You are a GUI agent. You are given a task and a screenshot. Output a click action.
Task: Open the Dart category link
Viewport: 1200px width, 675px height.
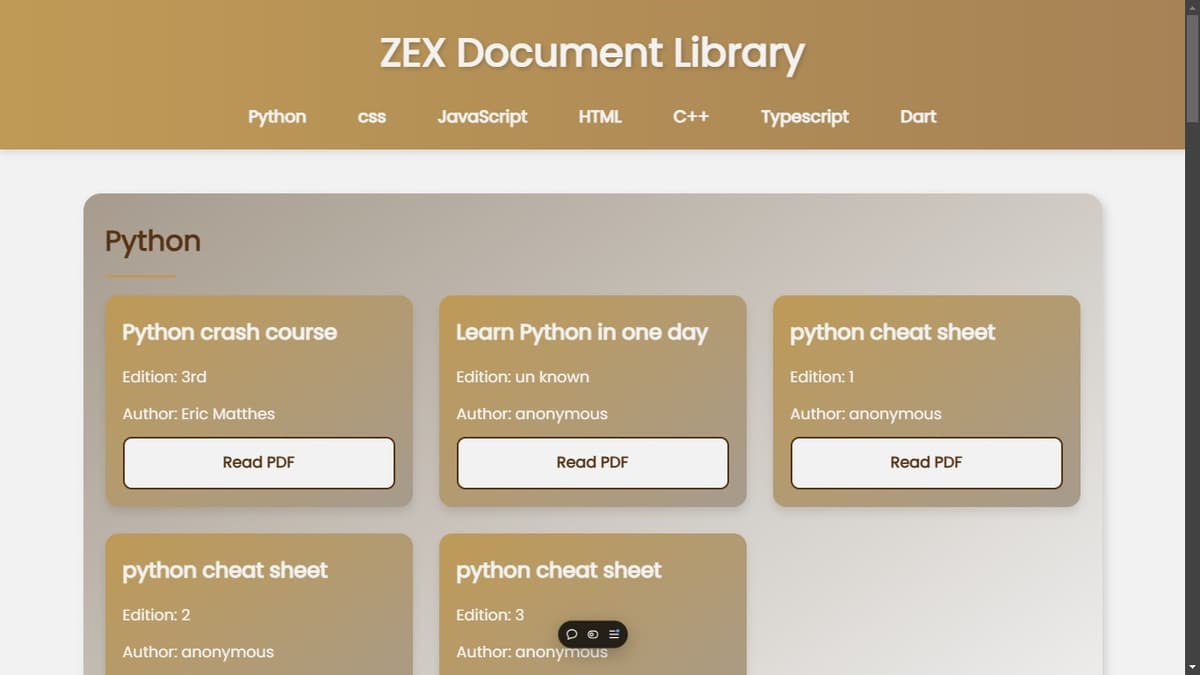pos(917,117)
